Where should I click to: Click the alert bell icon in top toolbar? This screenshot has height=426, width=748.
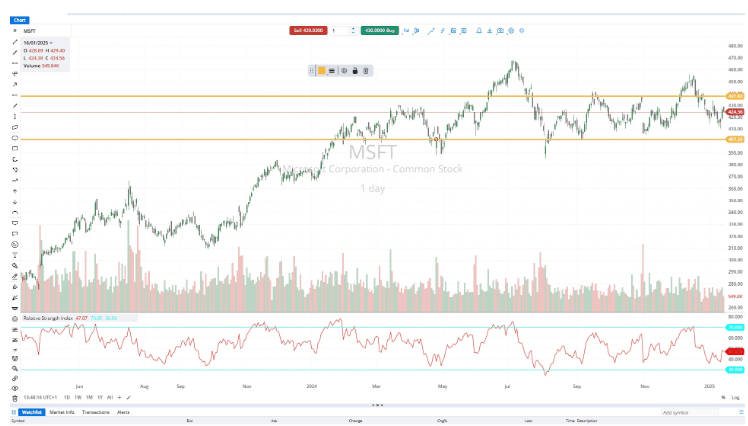tap(478, 31)
